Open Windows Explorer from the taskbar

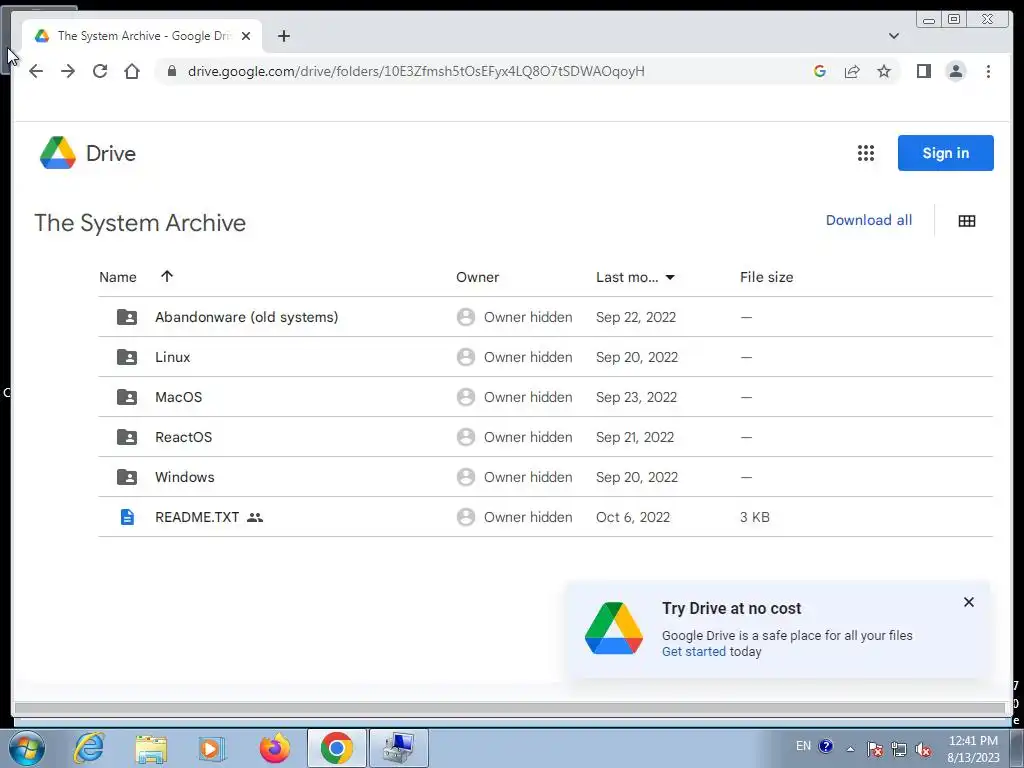point(151,748)
